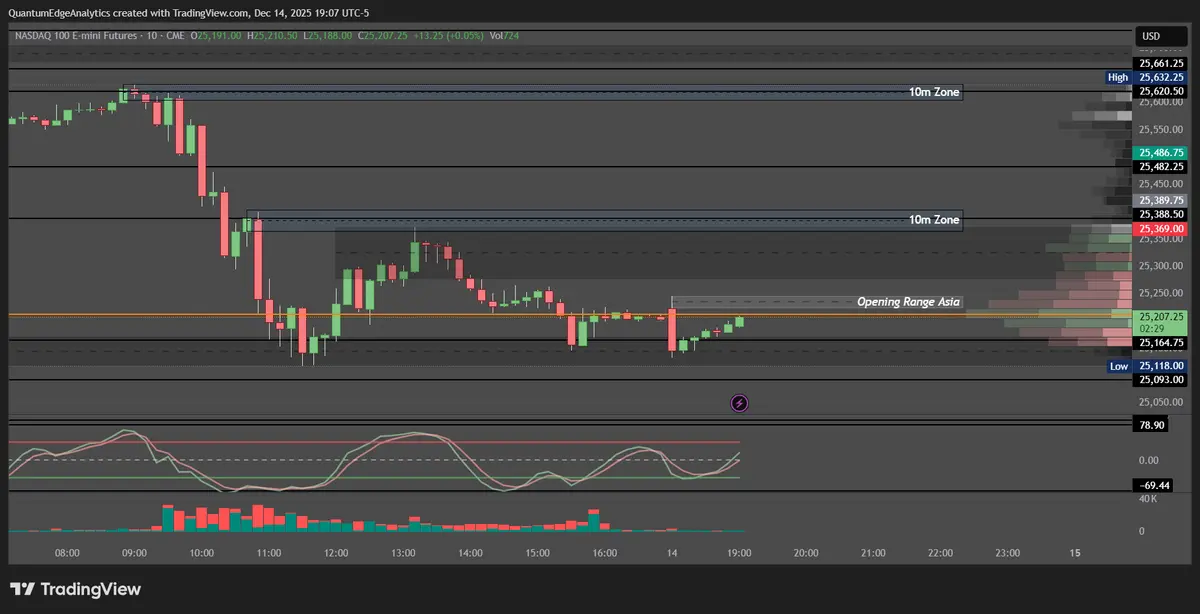Click the 25,550.00 axis value

click(1161, 130)
